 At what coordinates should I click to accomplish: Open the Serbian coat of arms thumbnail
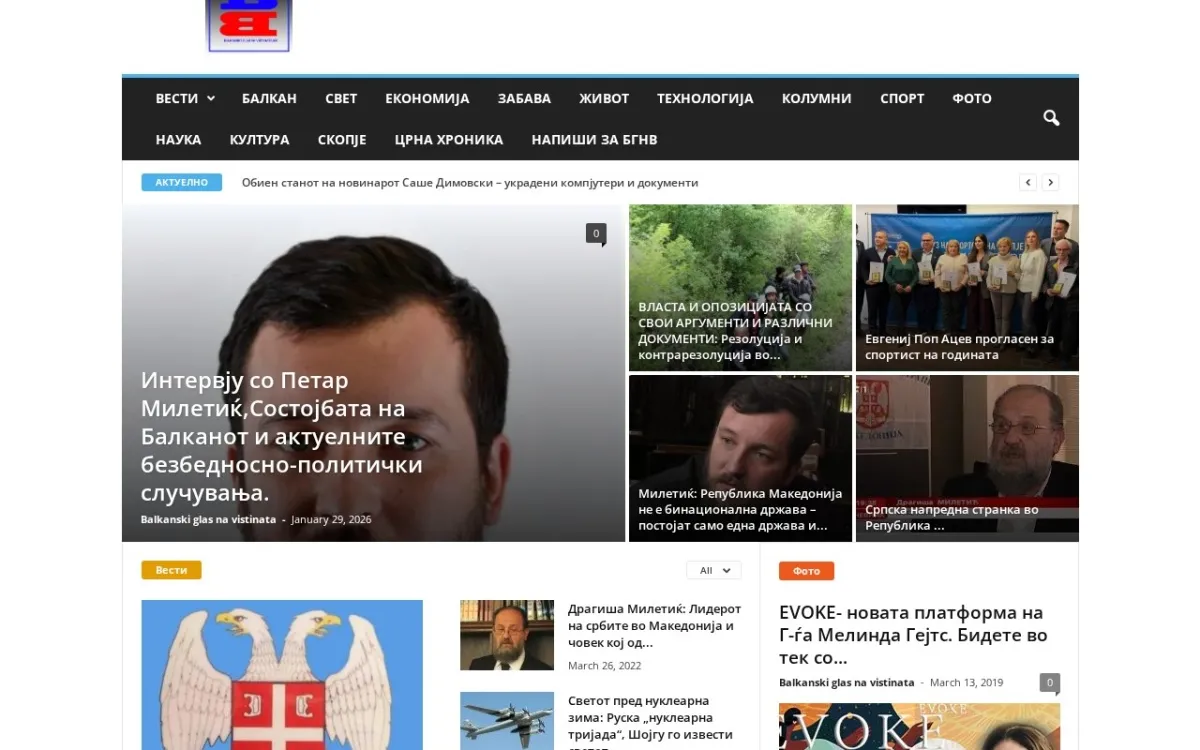tap(282, 675)
